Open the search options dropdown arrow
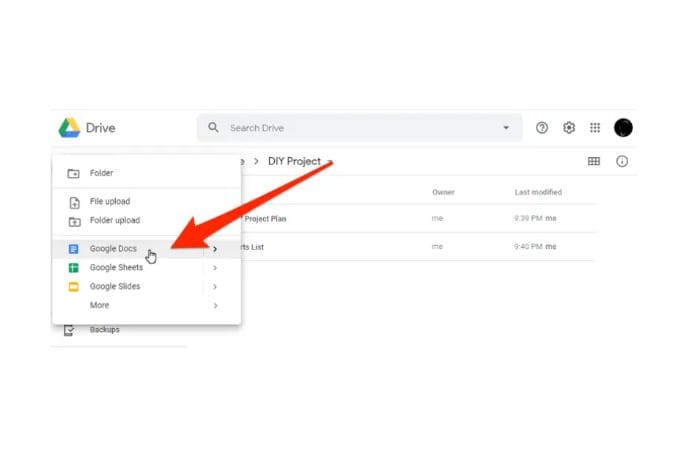The image size is (700, 450). (x=506, y=128)
